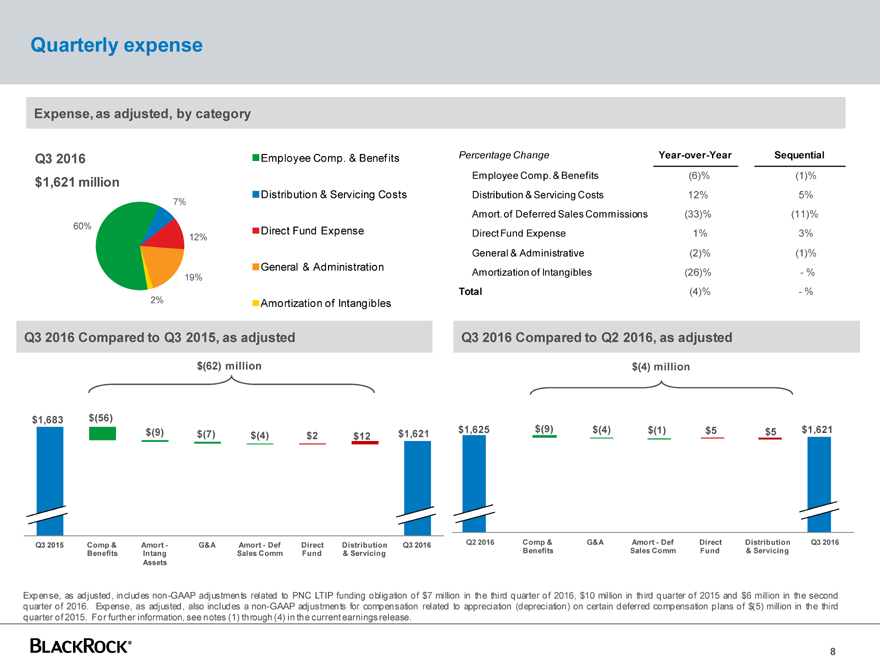Click the page number 8 in the footer
The width and height of the screenshot is (880, 664).
click(832, 651)
